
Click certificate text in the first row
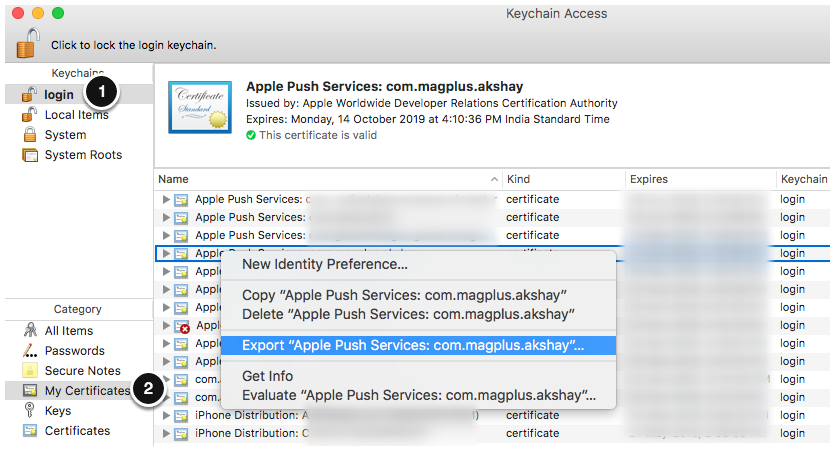pos(533,199)
